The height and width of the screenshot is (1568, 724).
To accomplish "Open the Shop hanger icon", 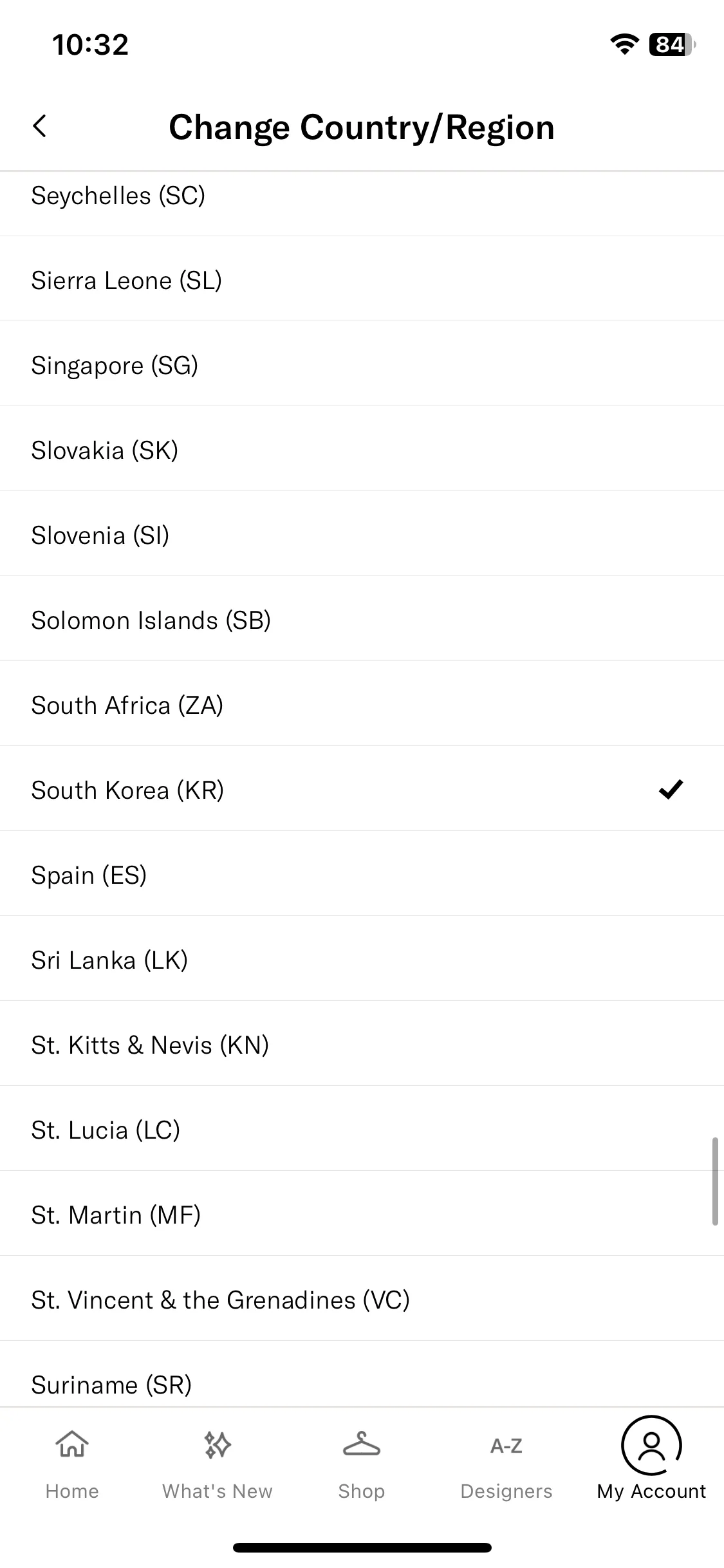I will (x=362, y=1444).
